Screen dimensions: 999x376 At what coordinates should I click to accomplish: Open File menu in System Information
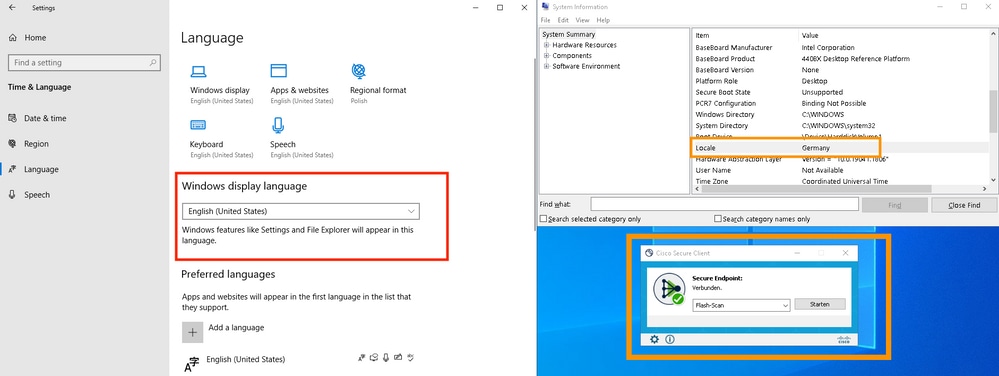point(545,20)
